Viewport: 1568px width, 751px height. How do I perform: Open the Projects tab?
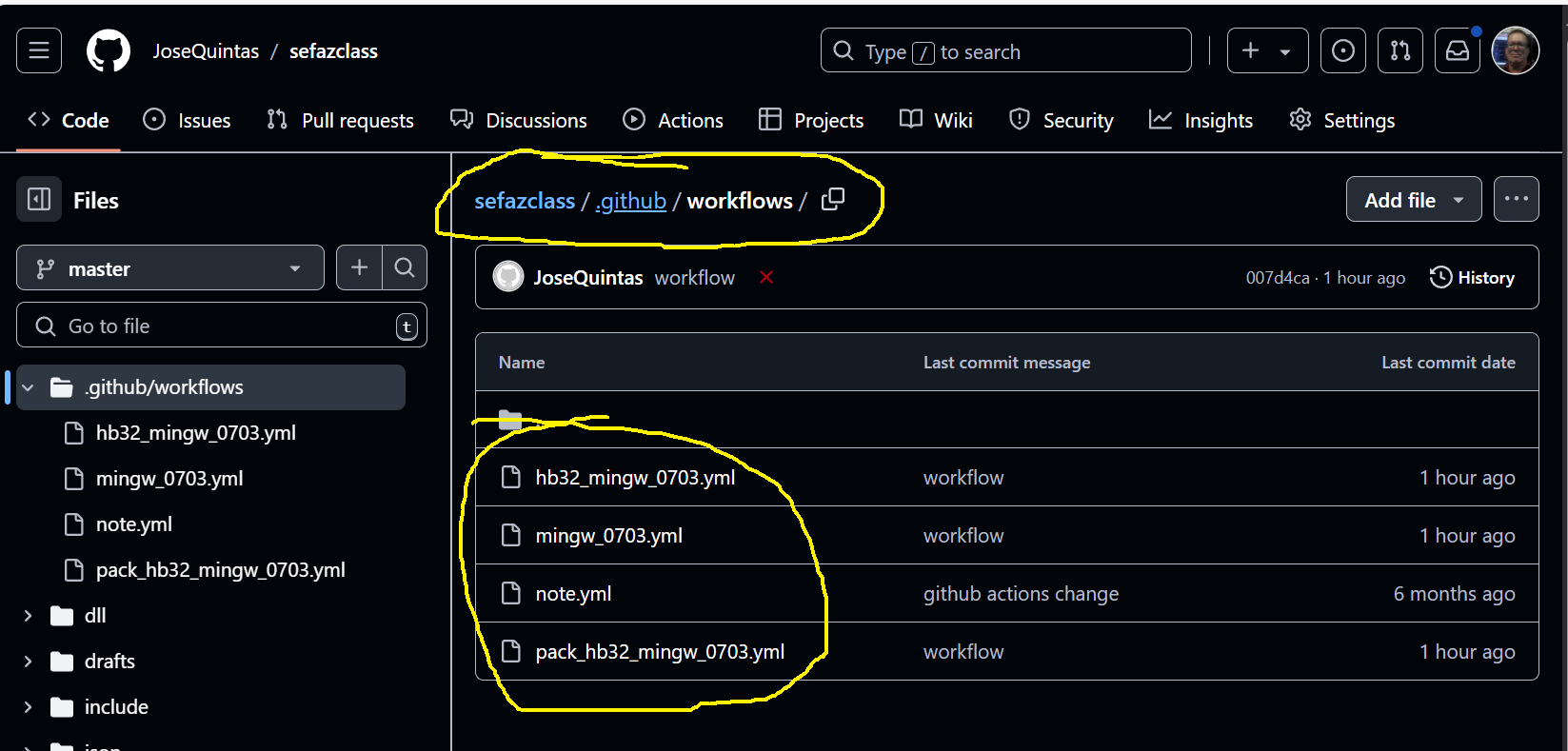tap(811, 120)
